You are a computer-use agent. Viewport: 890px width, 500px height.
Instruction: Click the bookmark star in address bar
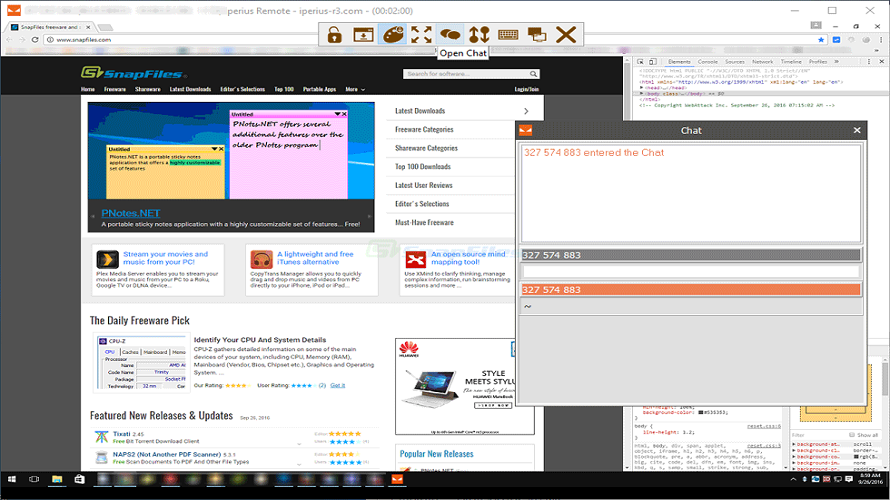821,40
